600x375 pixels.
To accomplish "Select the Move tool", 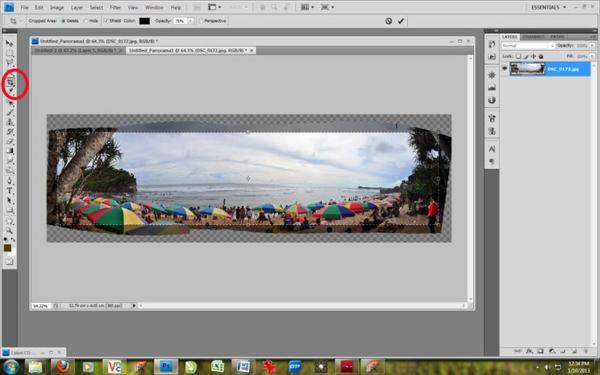I will tap(10, 43).
